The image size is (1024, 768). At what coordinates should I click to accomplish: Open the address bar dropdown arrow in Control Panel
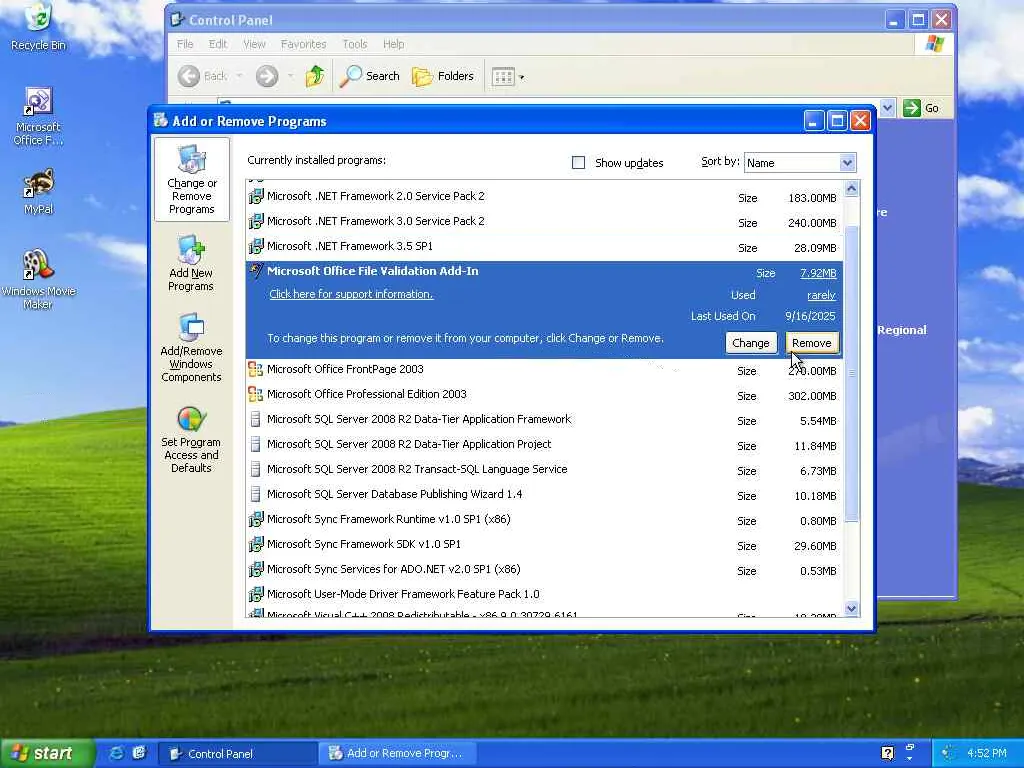(x=887, y=108)
